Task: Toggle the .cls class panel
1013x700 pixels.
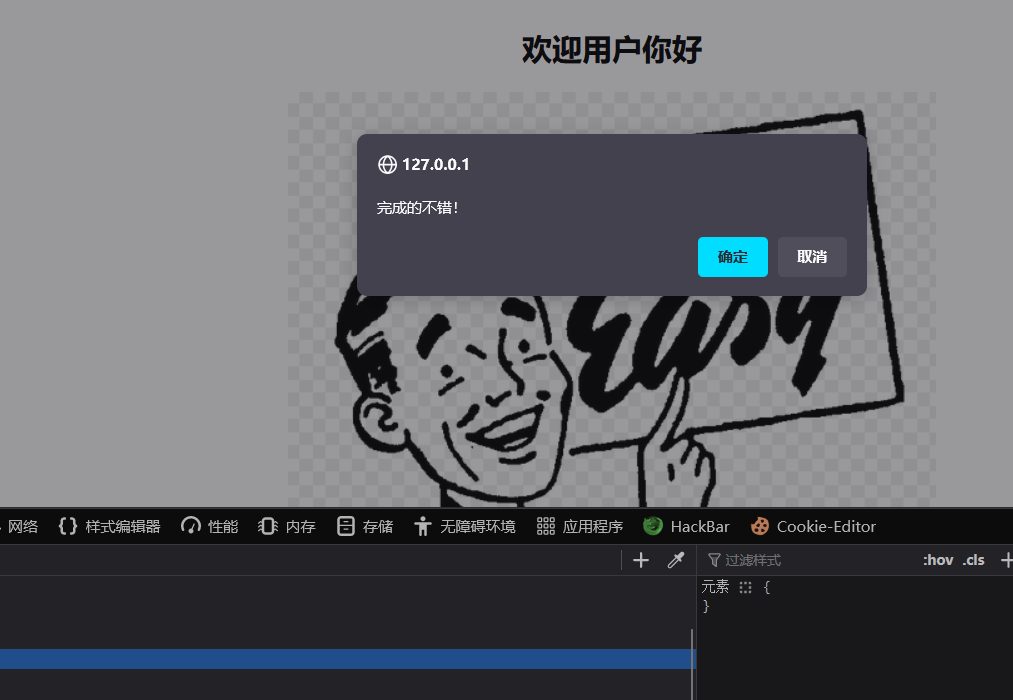Action: (973, 560)
